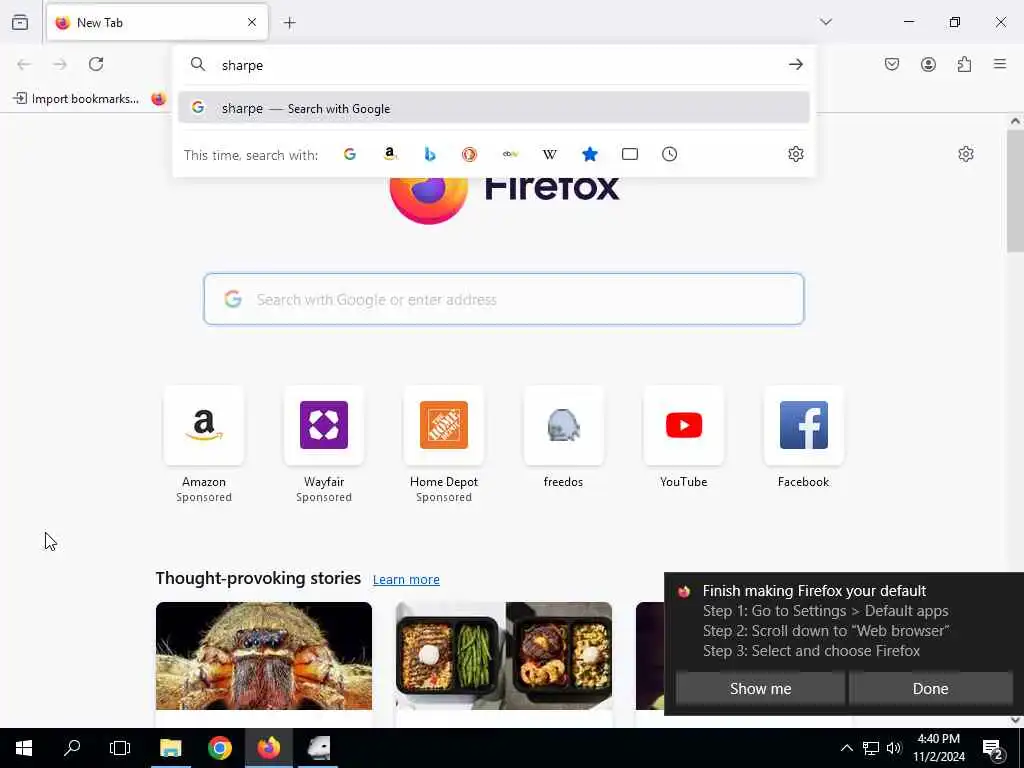This screenshot has width=1024, height=768.
Task: Reload the current page
Action: point(96,64)
